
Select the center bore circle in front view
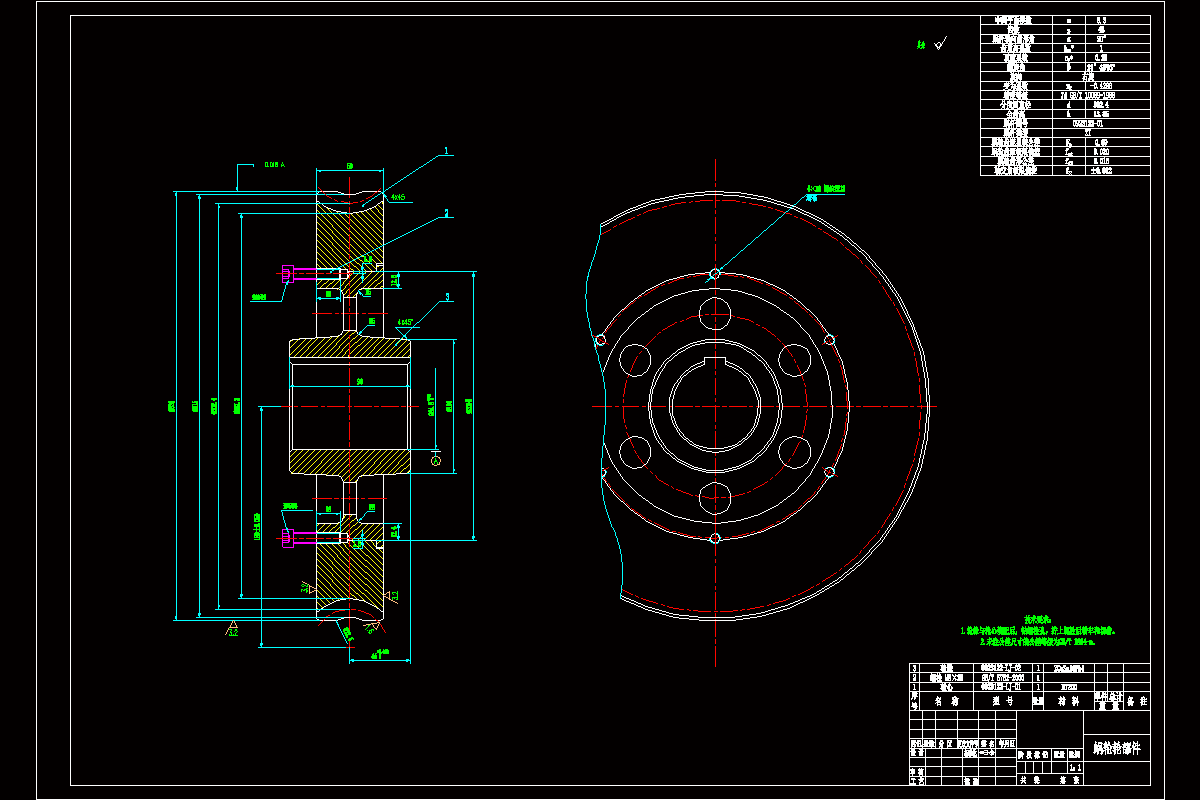(716, 406)
